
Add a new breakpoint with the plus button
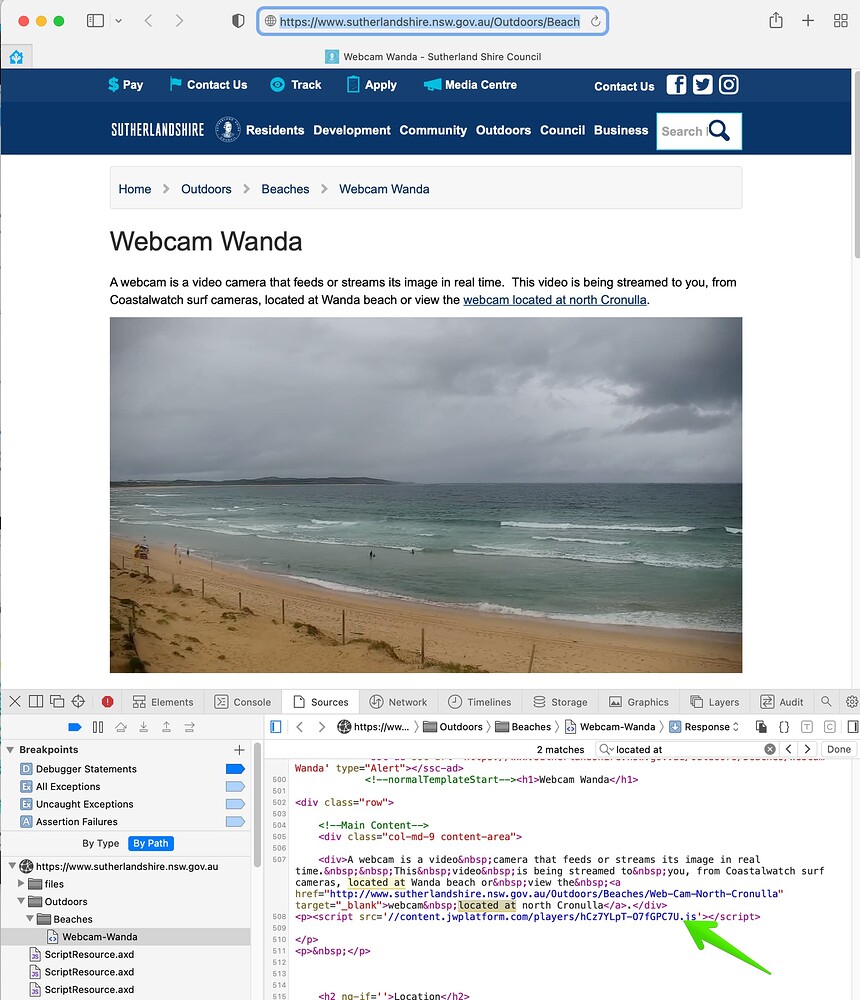point(239,750)
